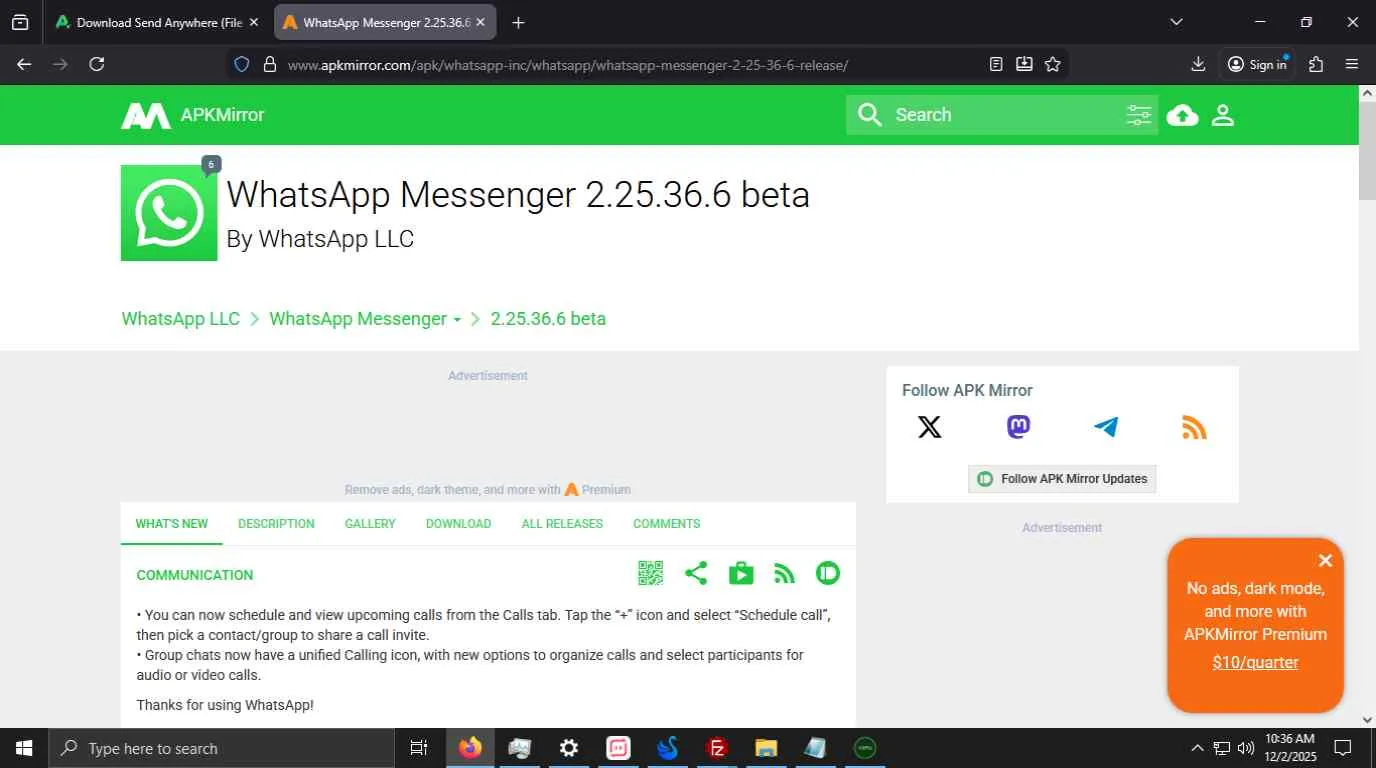Image resolution: width=1376 pixels, height=768 pixels.
Task: Close the APKMirror Premium popup
Action: pos(1325,561)
